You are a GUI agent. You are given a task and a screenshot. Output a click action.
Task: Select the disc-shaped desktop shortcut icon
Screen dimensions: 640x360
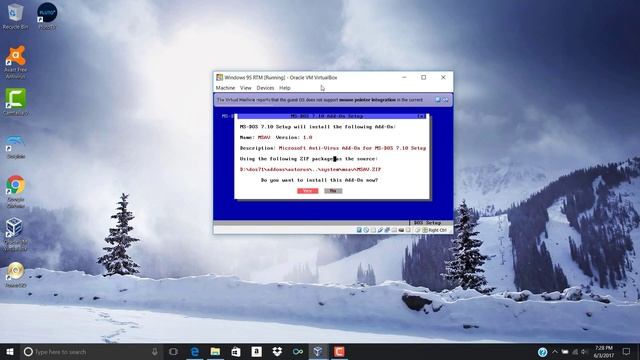[x=16, y=275]
